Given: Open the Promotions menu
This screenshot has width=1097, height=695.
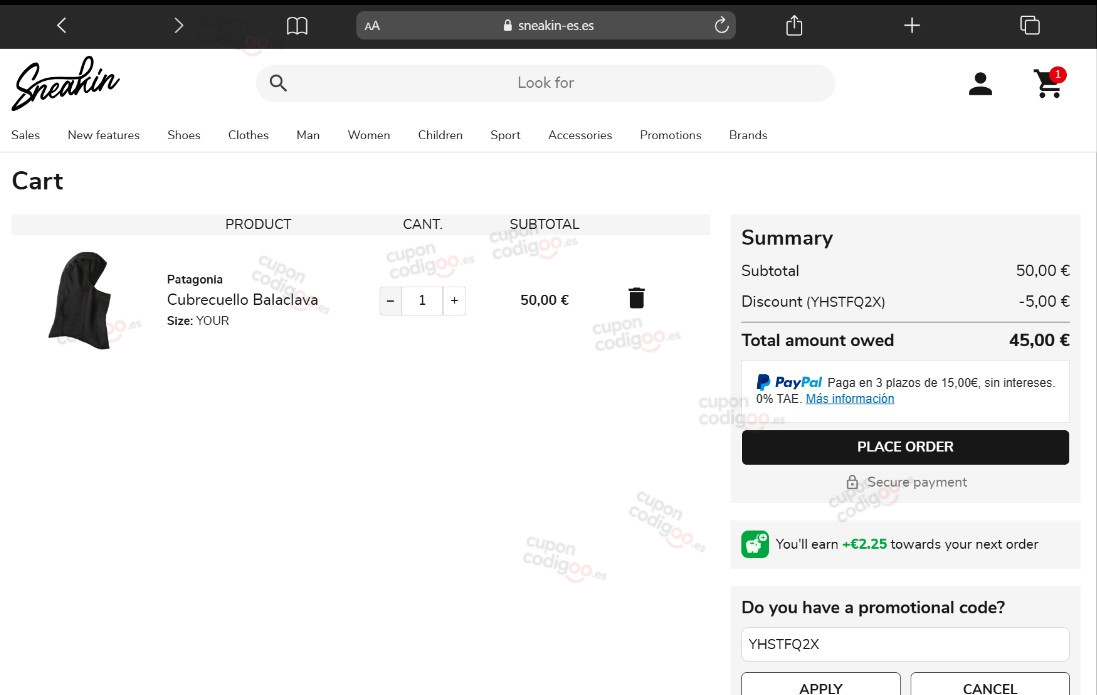Looking at the screenshot, I should (670, 135).
